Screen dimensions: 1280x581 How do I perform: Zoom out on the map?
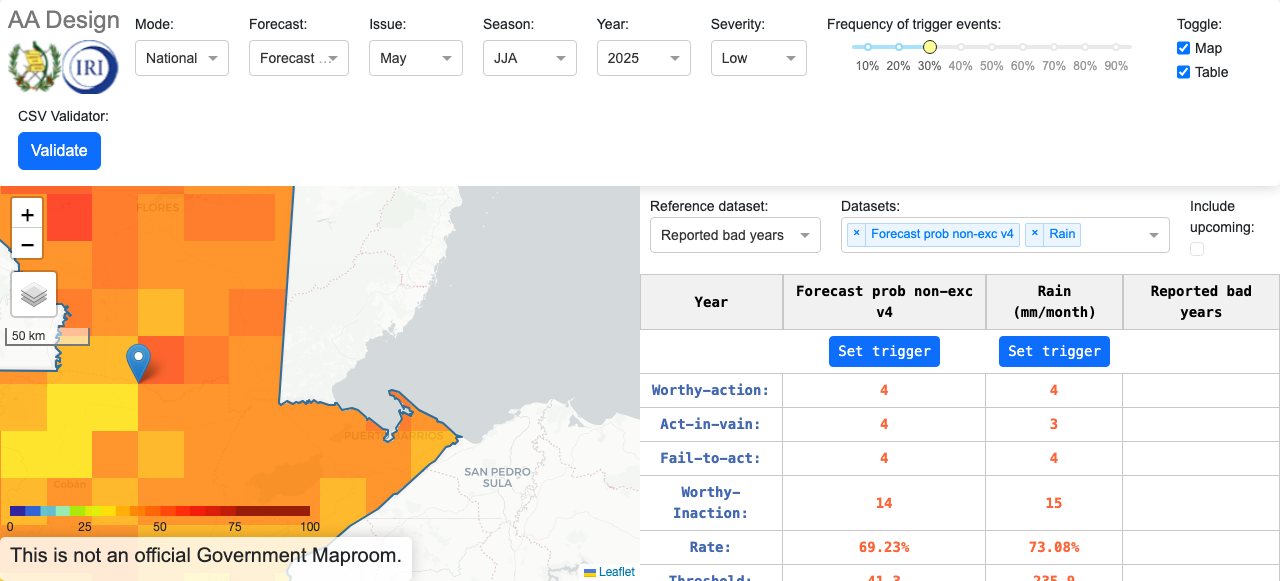pyautogui.click(x=27, y=245)
